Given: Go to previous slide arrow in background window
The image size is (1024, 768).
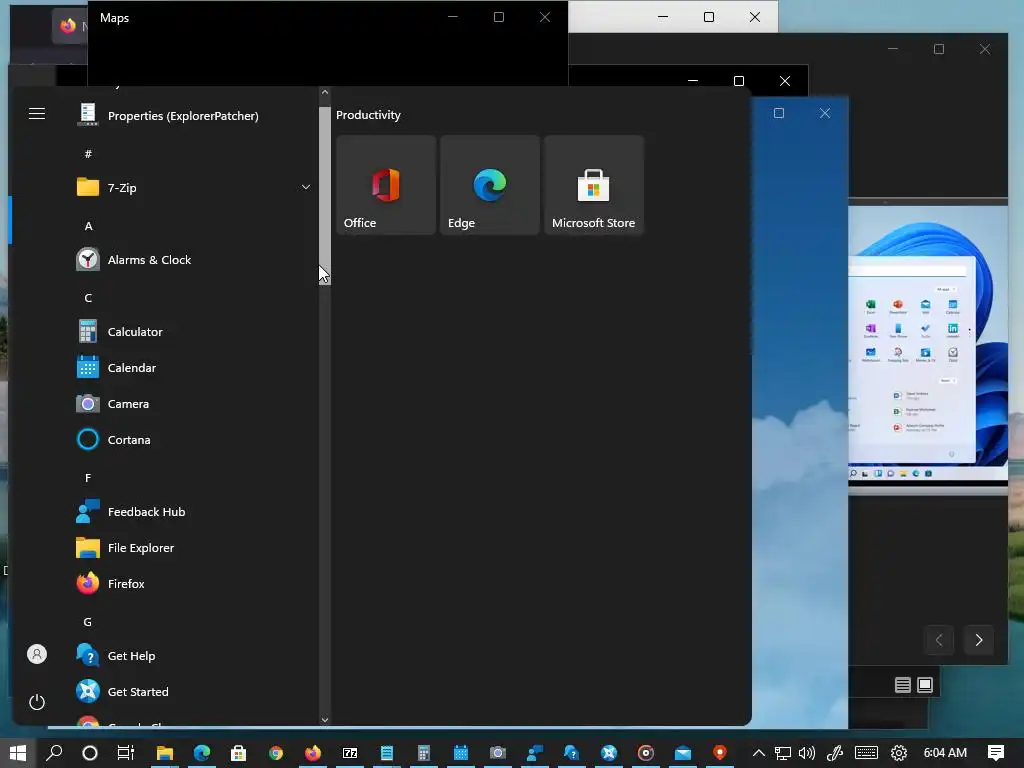Looking at the screenshot, I should [938, 640].
